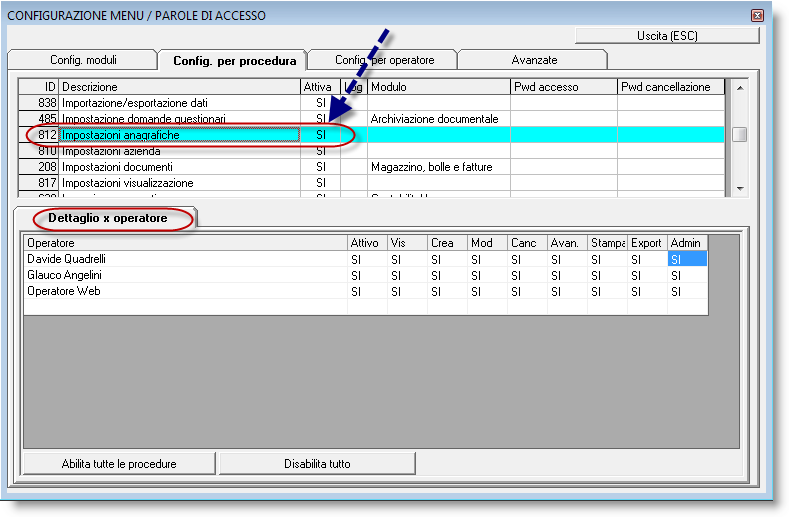Toggle Stampa value for Glauco Angelini
The width and height of the screenshot is (789, 517).
607,275
